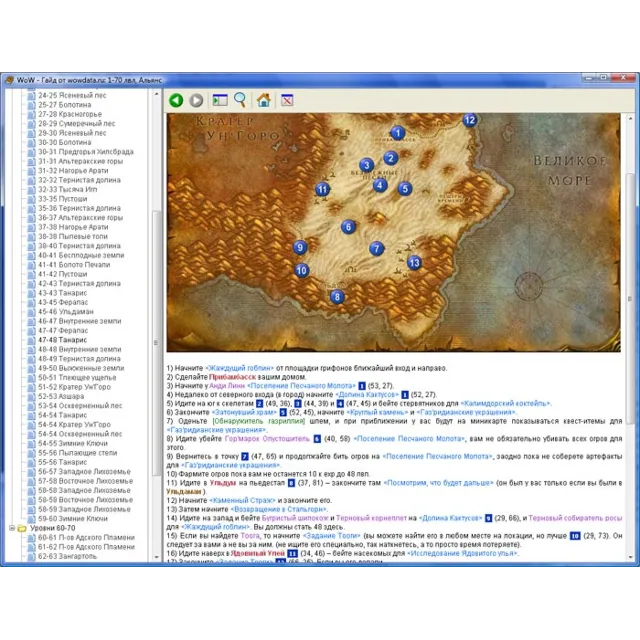Open the Гор'марок Опустошитель mob link
640x640 pixels.
pyautogui.click(x=267, y=439)
